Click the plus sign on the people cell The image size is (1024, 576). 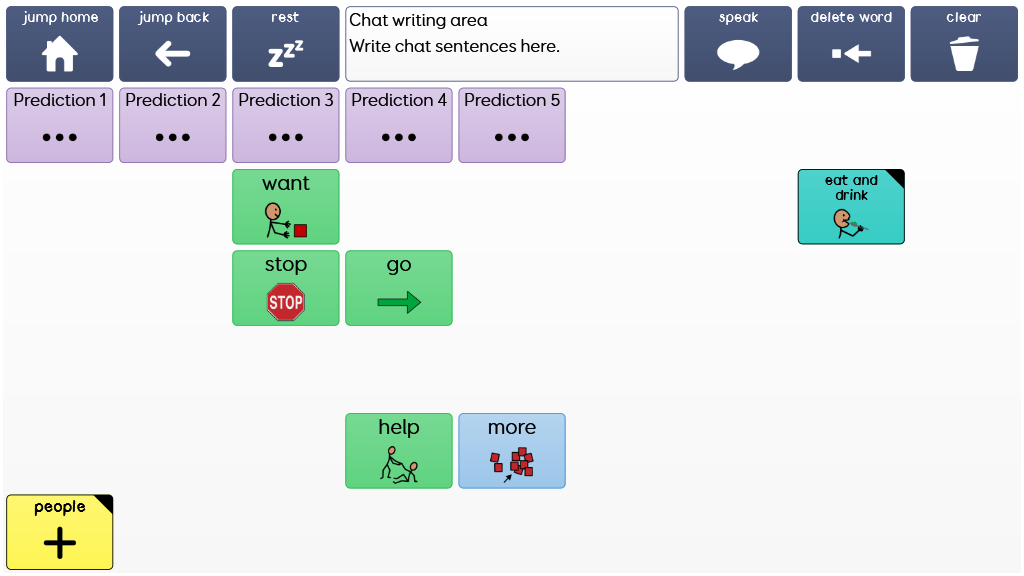point(59,543)
